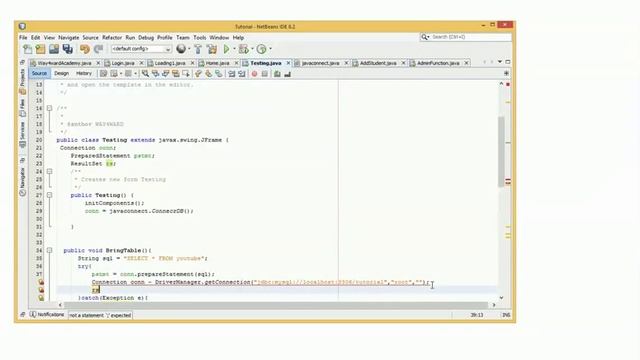Click the New File toolbar icon
The height and width of the screenshot is (360, 640).
pos(28,49)
